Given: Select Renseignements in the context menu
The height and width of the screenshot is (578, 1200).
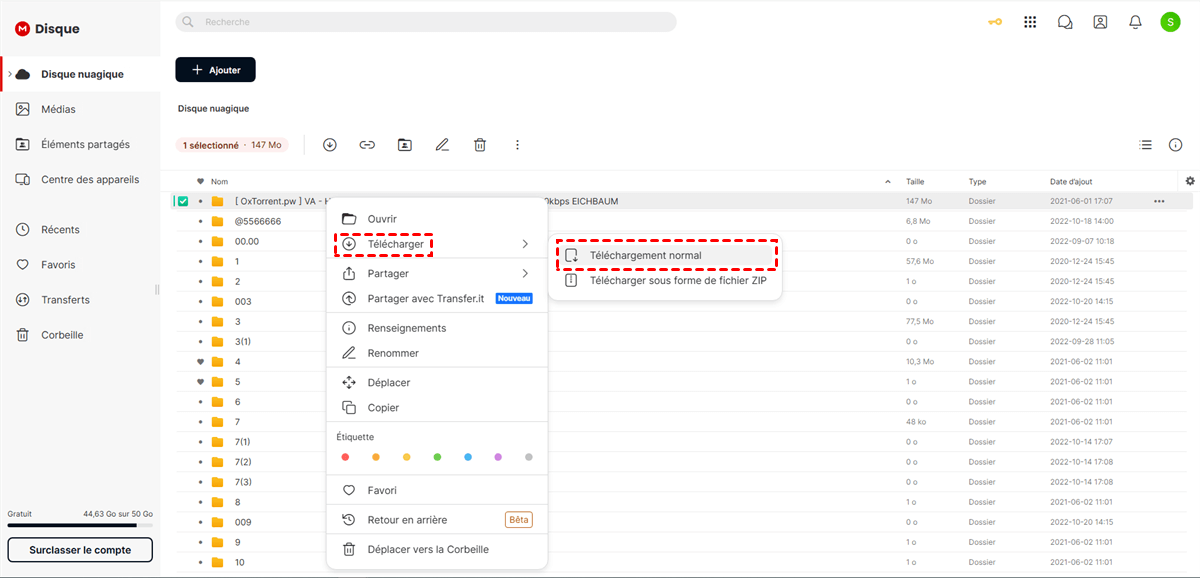Looking at the screenshot, I should (x=437, y=328).
